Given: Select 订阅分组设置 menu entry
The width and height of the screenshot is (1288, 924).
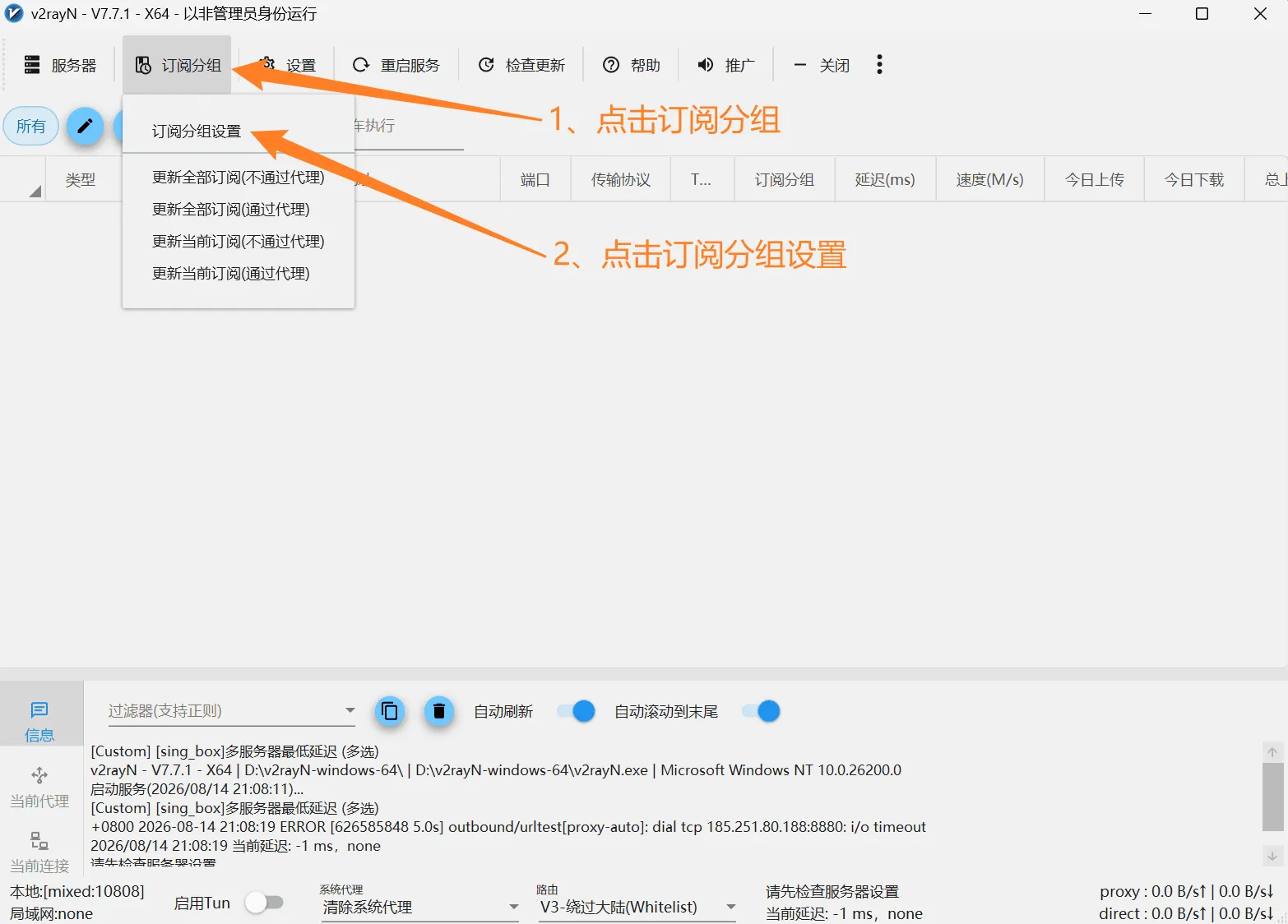Looking at the screenshot, I should [197, 131].
